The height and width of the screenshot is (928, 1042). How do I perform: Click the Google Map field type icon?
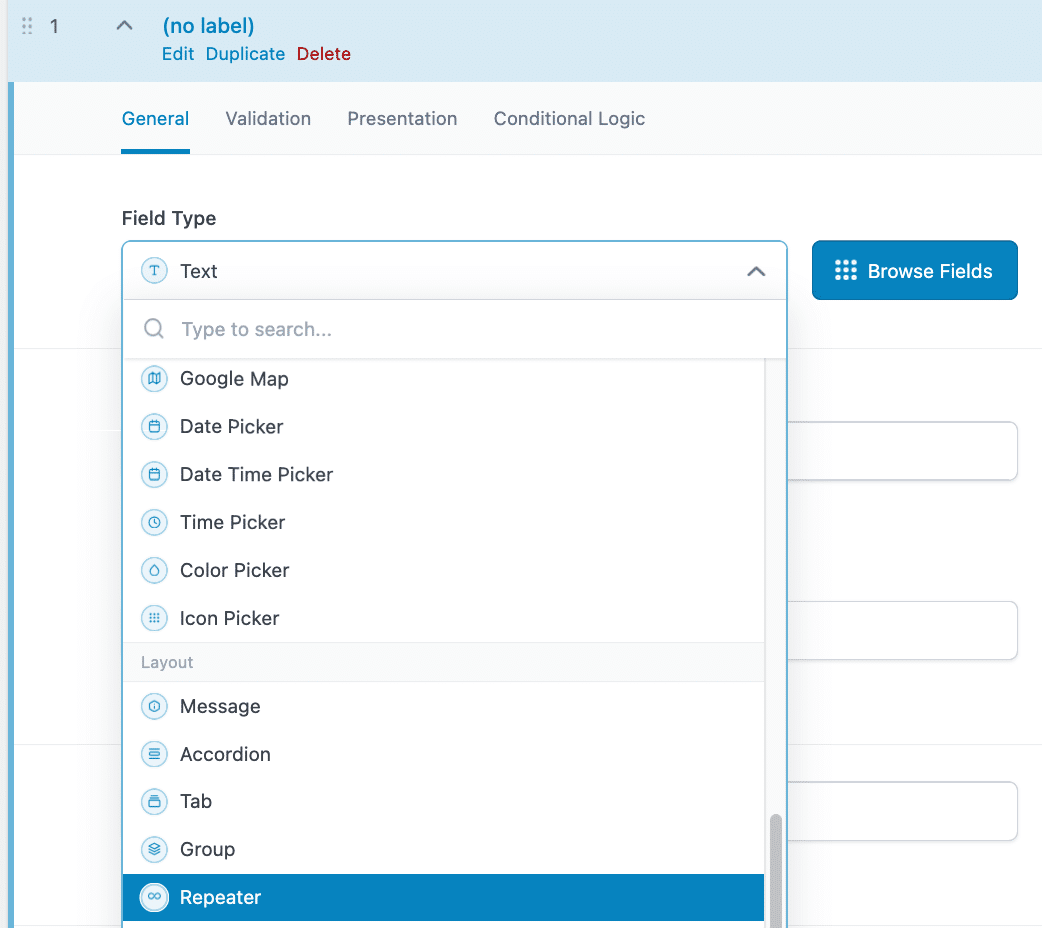(x=154, y=379)
